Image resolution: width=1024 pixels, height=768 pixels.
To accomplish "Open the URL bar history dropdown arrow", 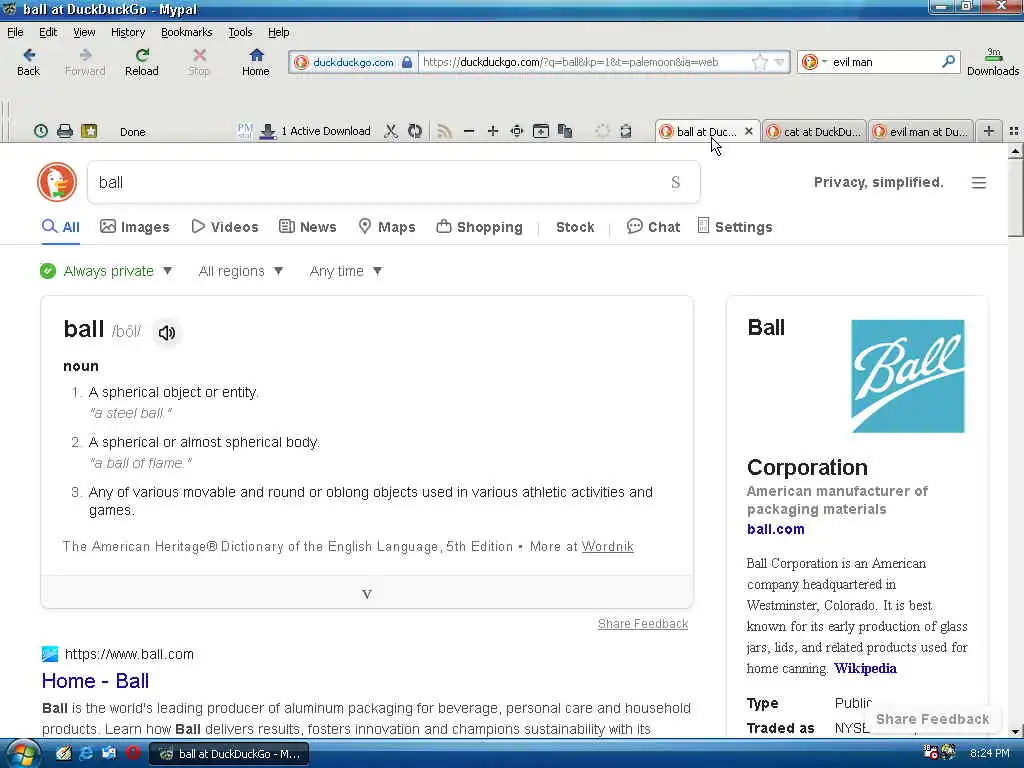I will pos(779,62).
